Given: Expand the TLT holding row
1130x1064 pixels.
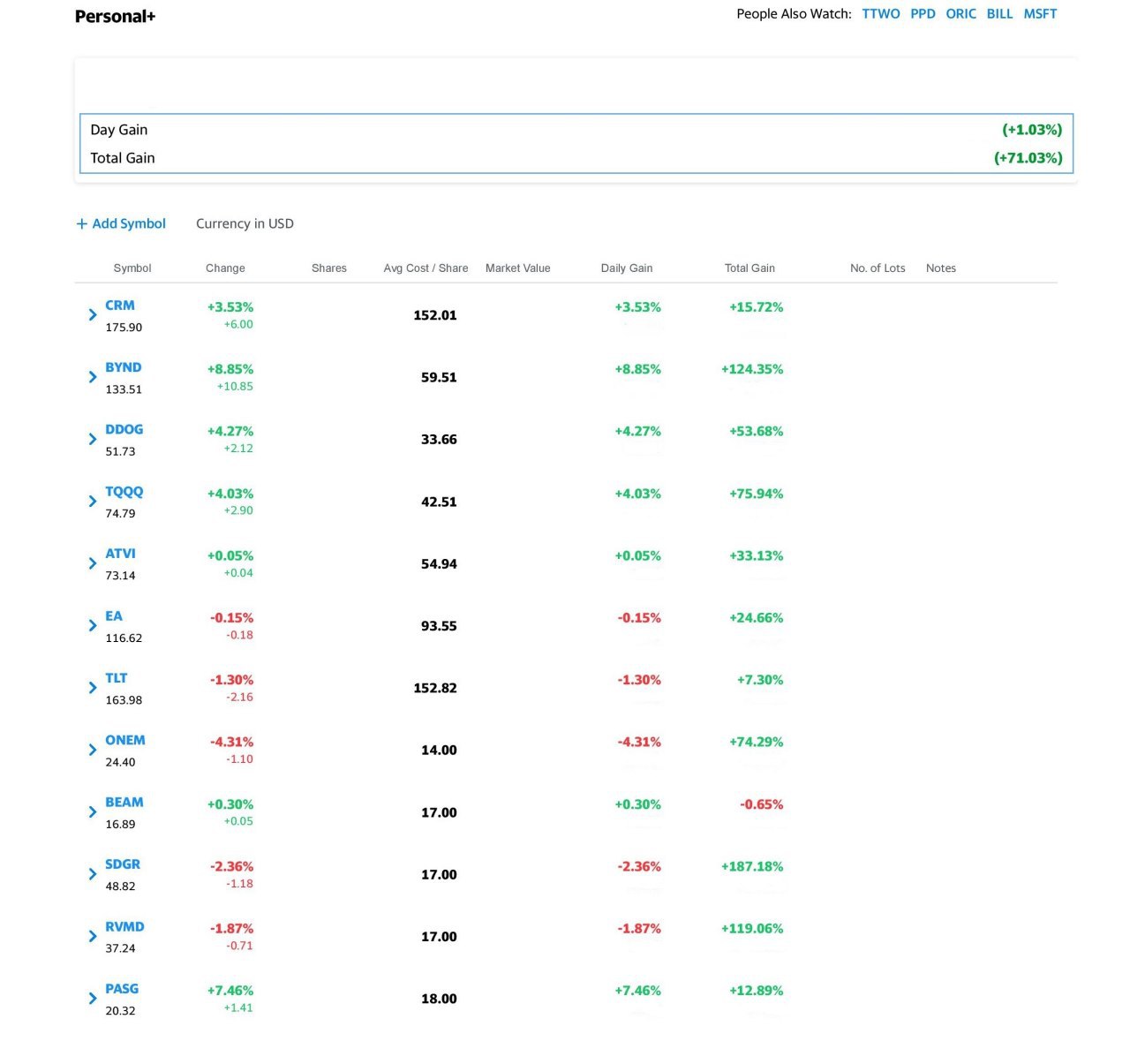Looking at the screenshot, I should (93, 688).
